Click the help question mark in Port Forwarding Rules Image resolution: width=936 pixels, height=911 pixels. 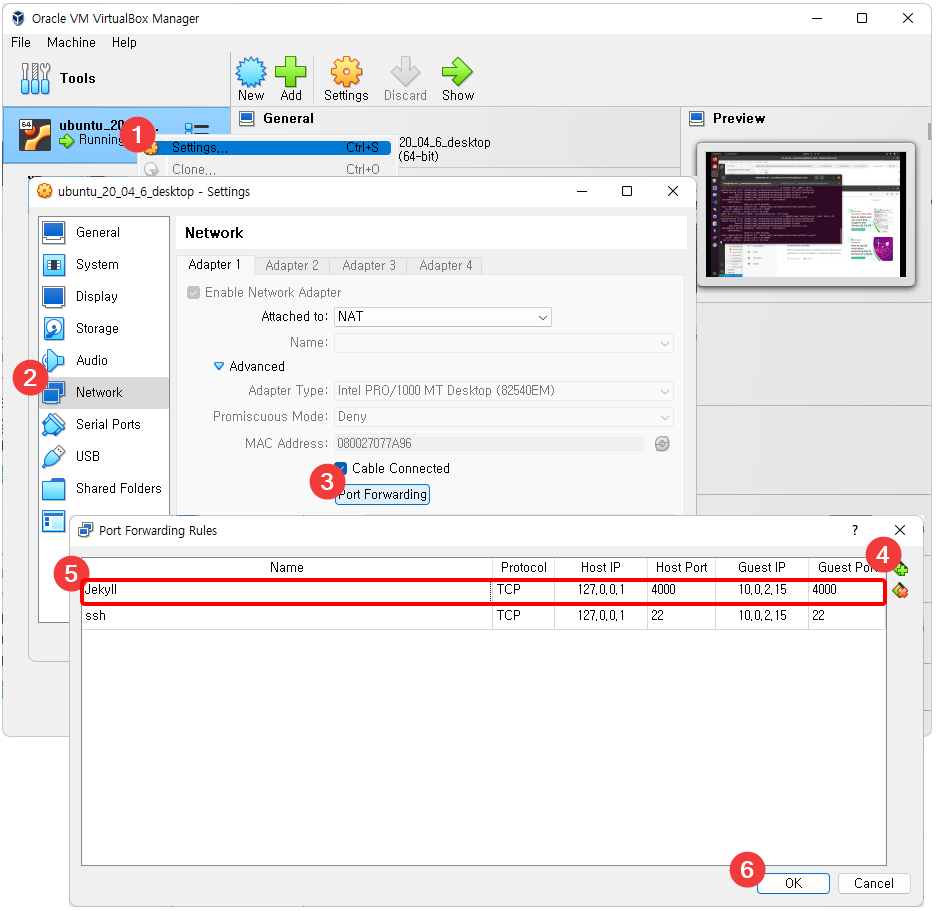pos(855,530)
